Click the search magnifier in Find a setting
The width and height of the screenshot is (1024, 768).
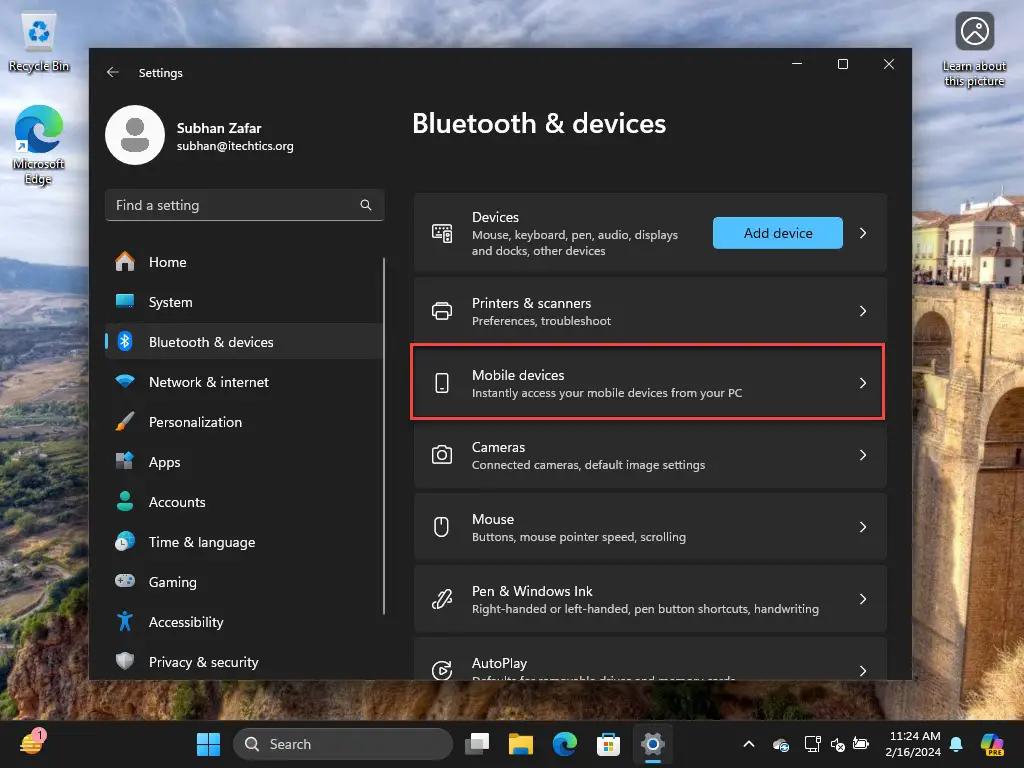pyautogui.click(x=366, y=205)
